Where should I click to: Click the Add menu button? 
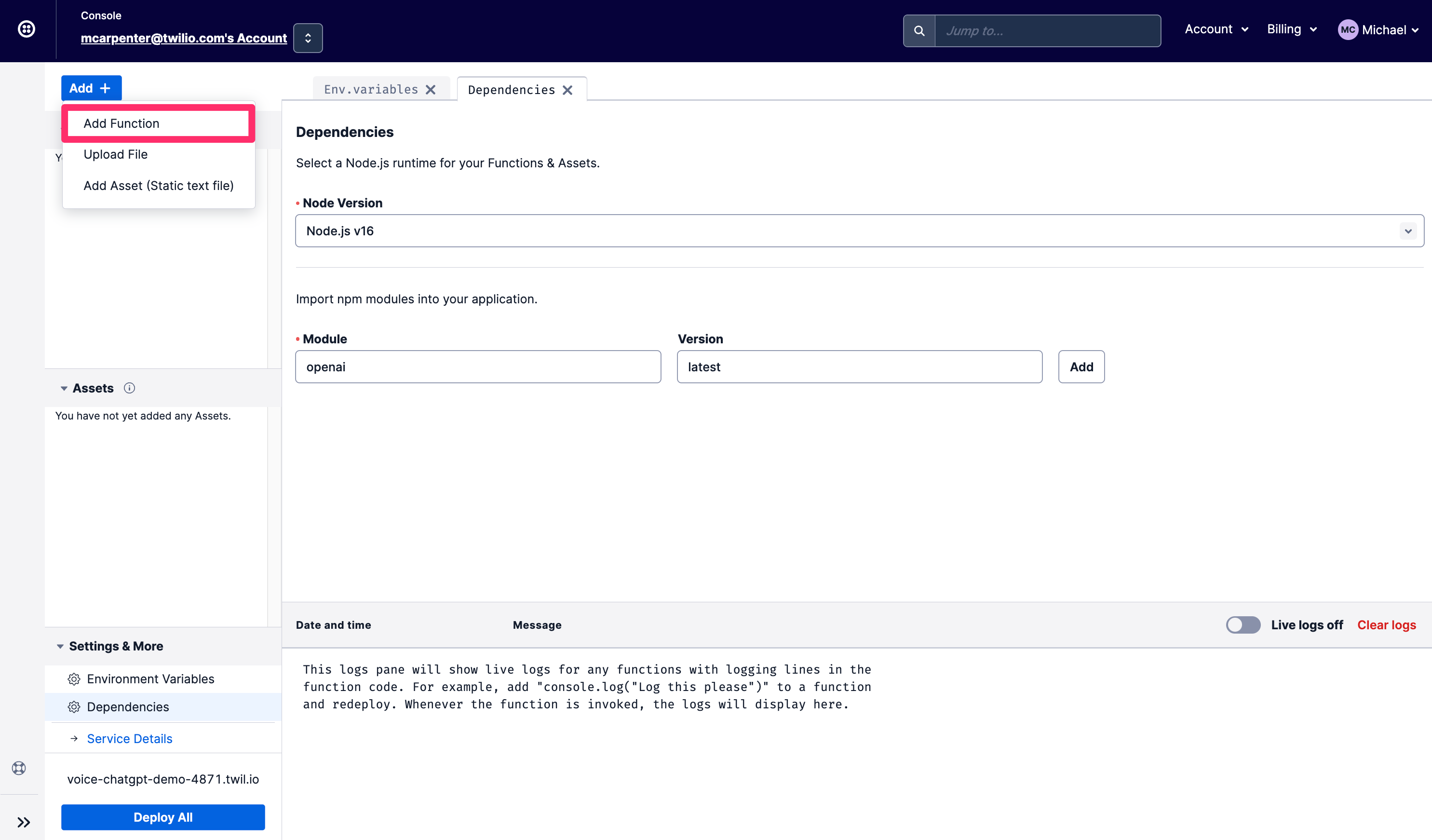click(x=90, y=88)
